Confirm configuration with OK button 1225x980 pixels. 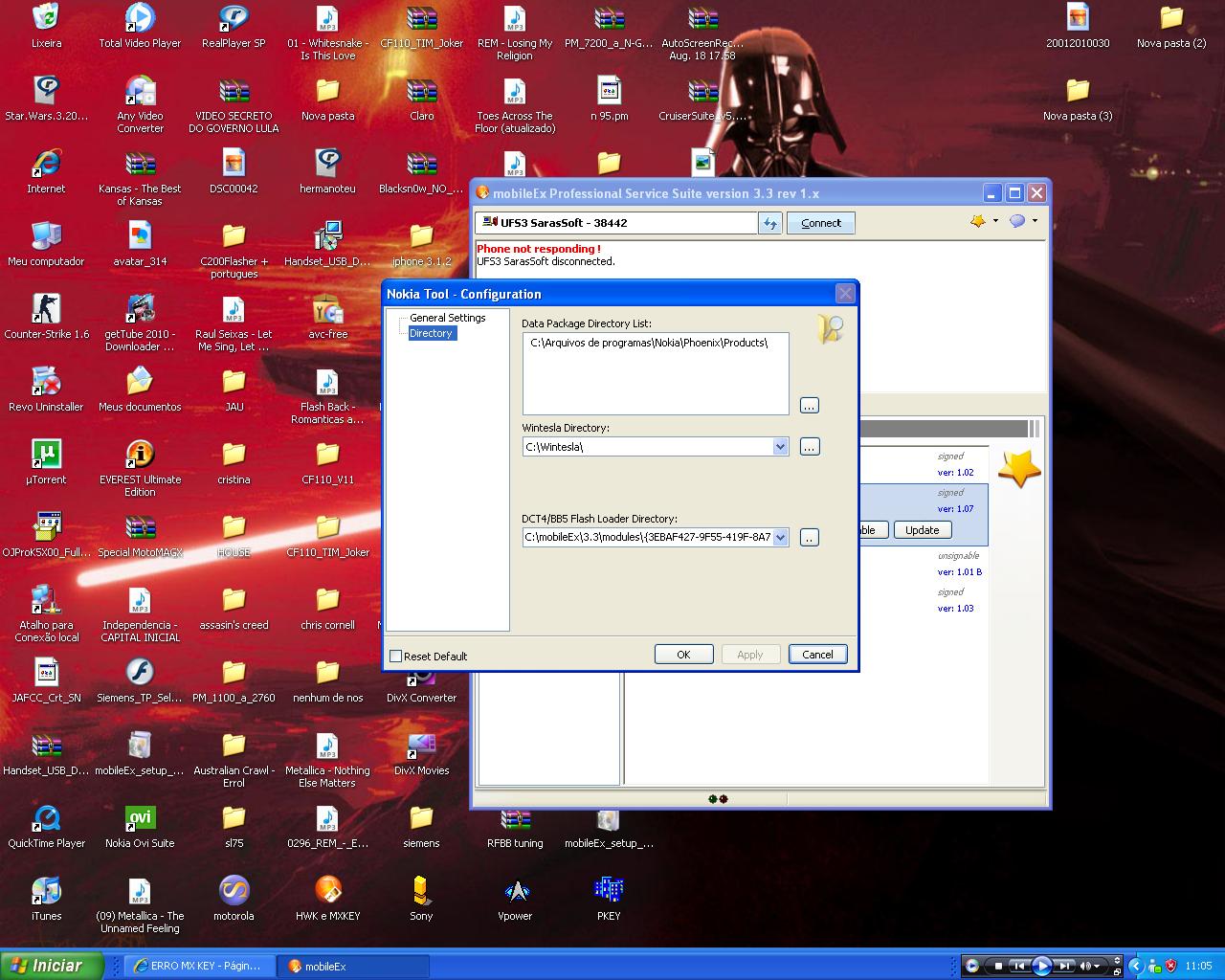coord(683,655)
